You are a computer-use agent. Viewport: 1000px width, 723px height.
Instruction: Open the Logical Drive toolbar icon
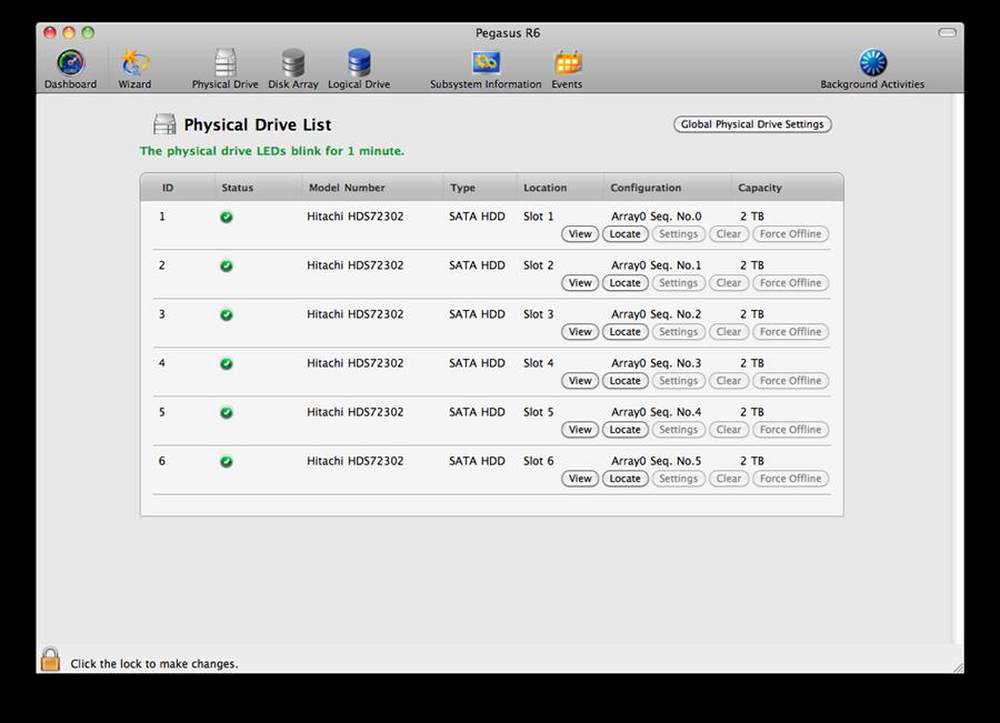tap(358, 69)
